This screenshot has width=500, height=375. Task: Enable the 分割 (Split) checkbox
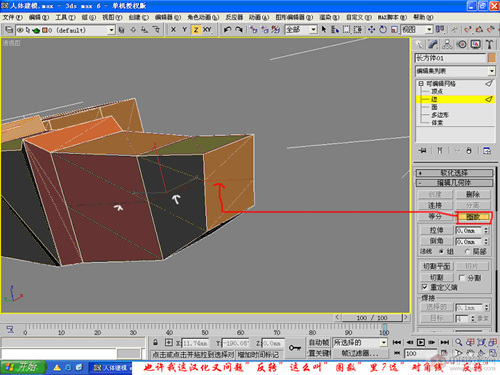pos(462,277)
